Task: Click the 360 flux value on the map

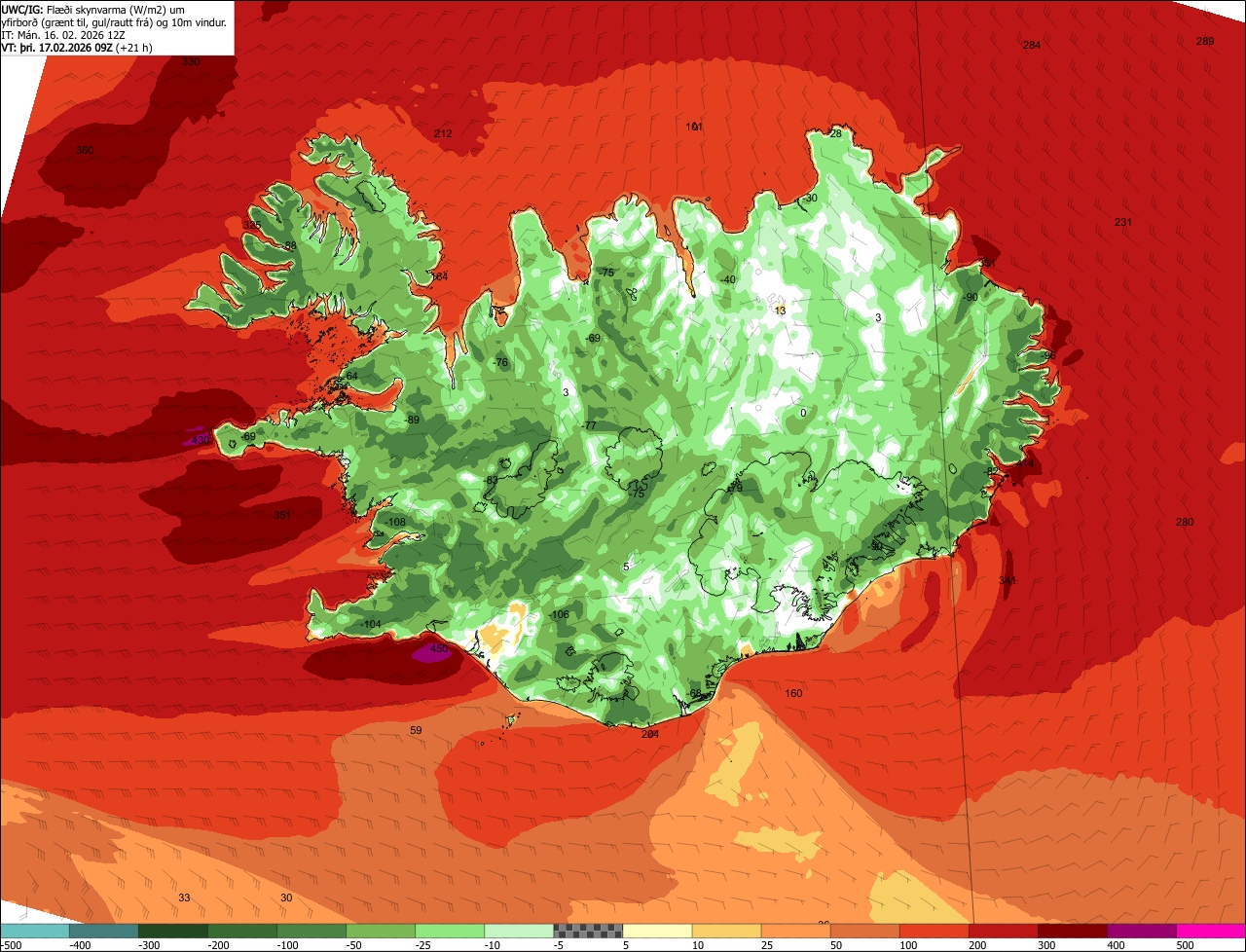Action: 85,150
